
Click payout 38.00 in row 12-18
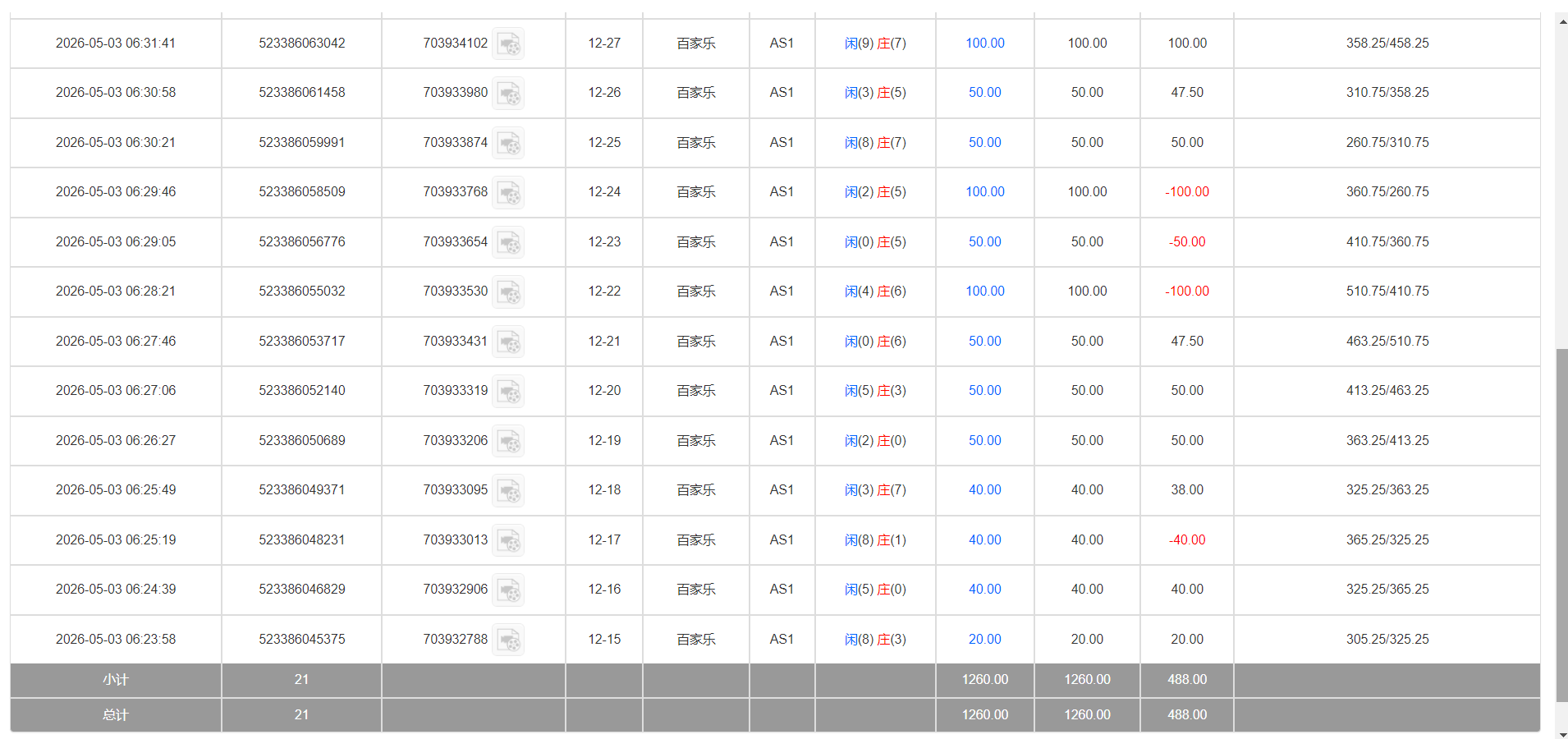(x=1187, y=489)
